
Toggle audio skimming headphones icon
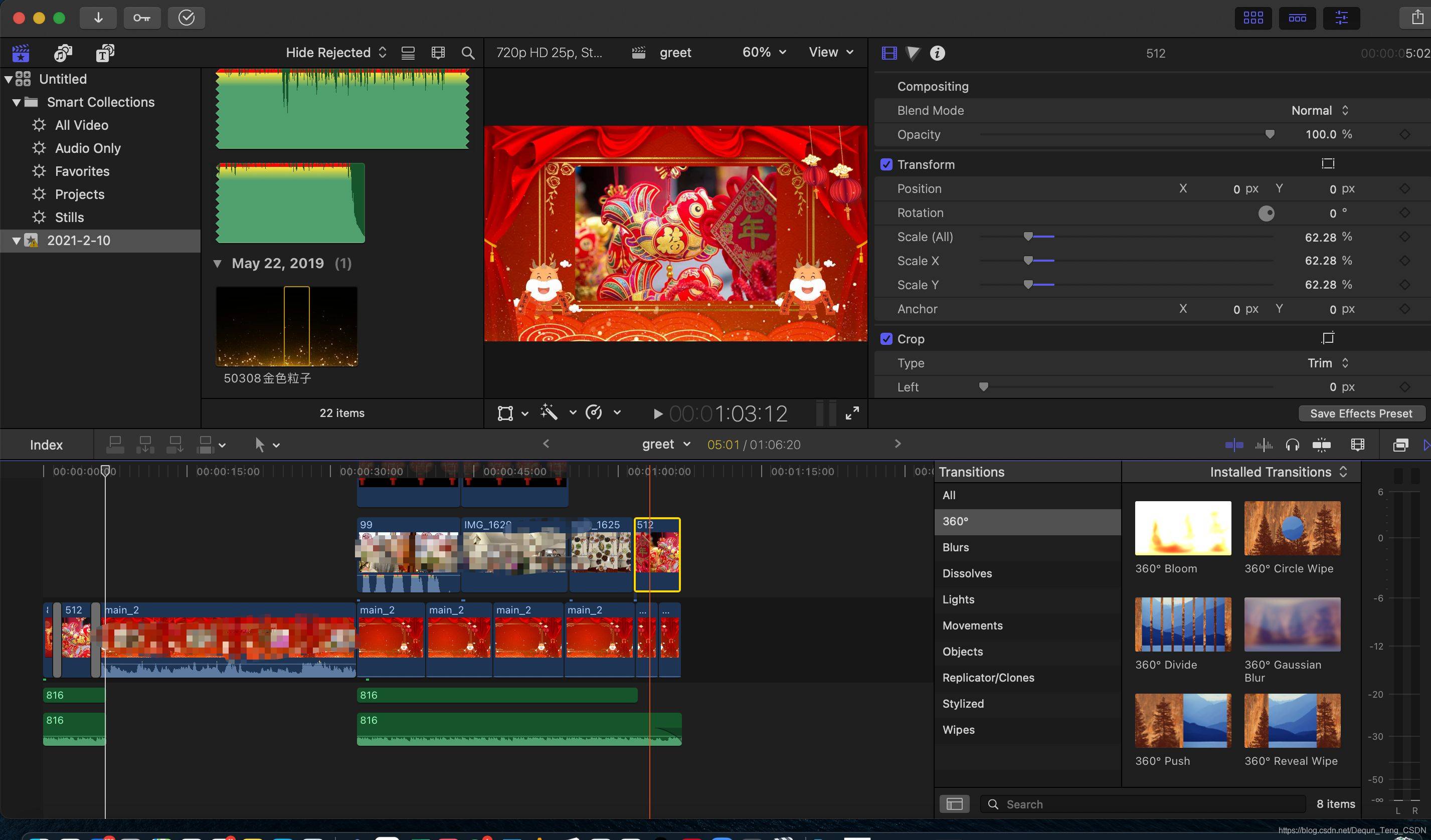coord(1293,445)
